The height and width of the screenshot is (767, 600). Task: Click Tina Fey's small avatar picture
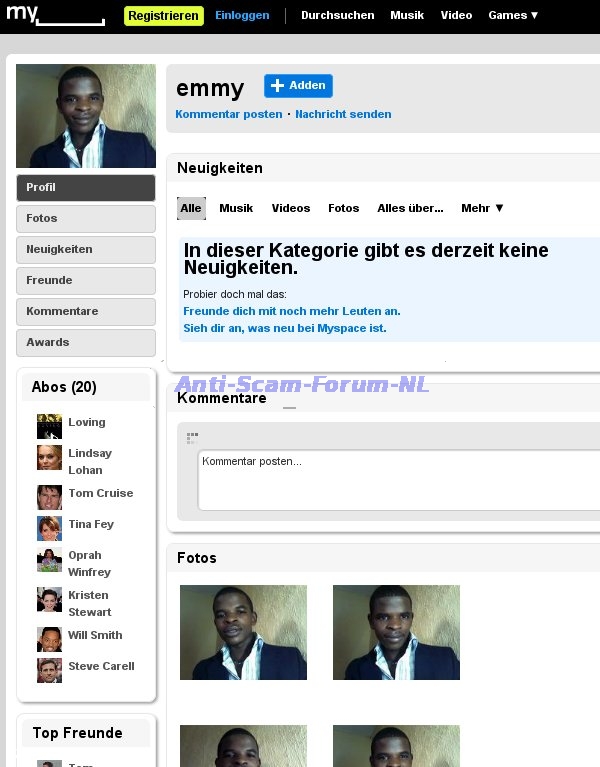(49, 528)
